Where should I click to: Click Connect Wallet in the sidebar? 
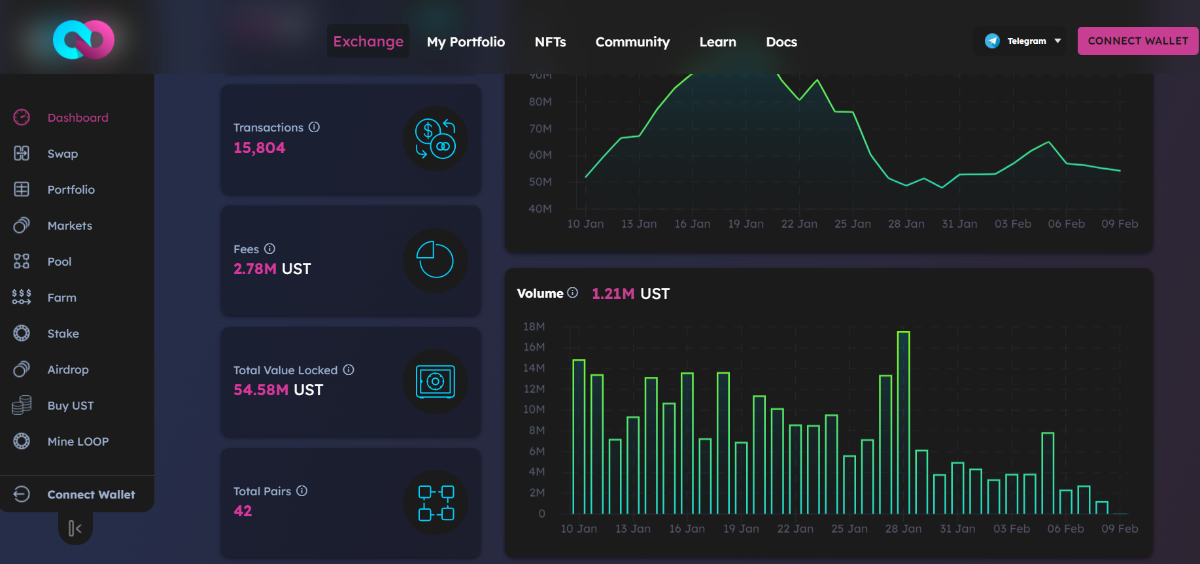[90, 495]
